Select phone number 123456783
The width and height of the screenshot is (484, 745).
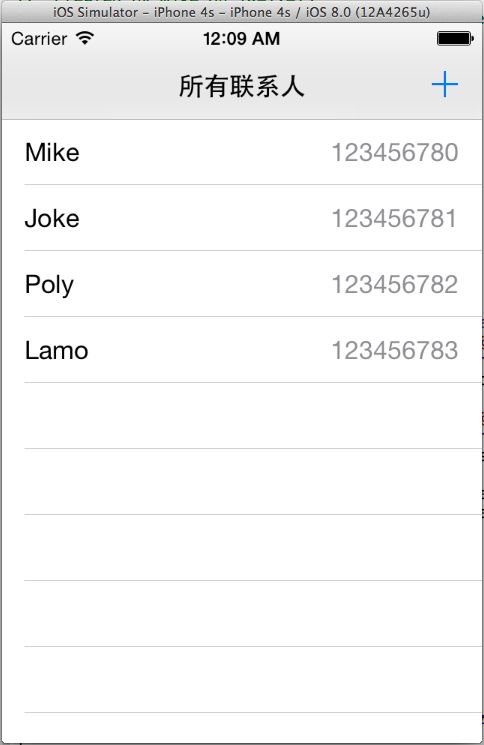[x=395, y=351]
